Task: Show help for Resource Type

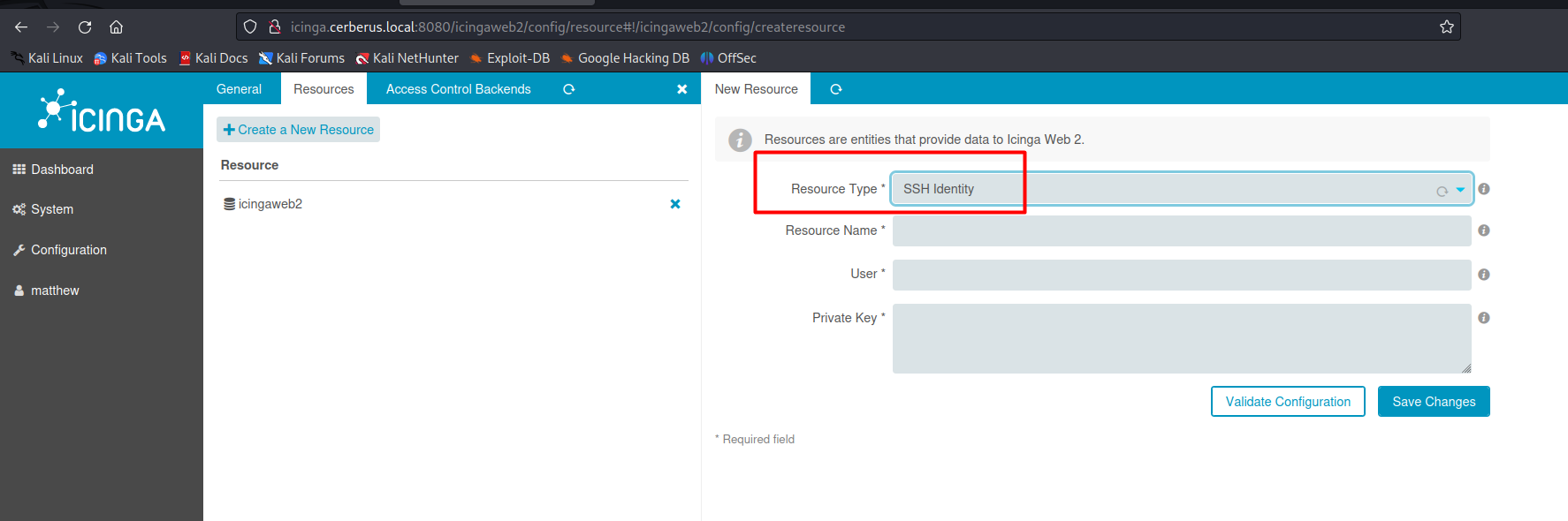Action: pyautogui.click(x=1484, y=189)
